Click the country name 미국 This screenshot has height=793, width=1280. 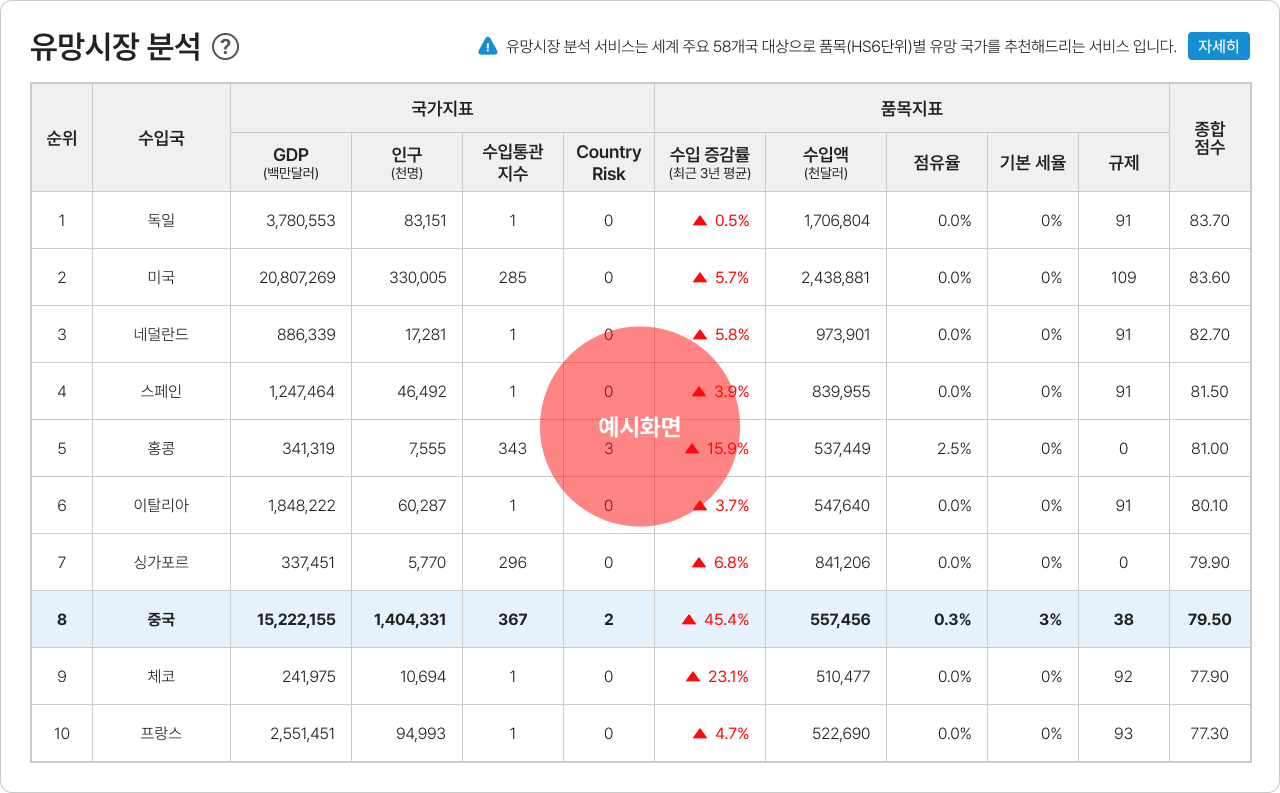[161, 277]
